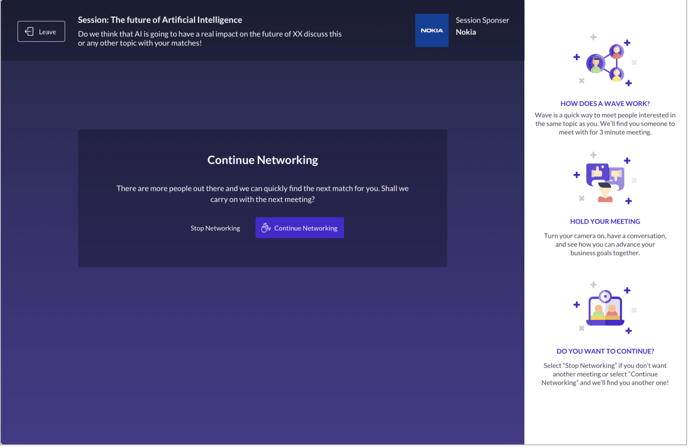
Task: Click the 'Nokia' sponsor name text
Action: (466, 32)
